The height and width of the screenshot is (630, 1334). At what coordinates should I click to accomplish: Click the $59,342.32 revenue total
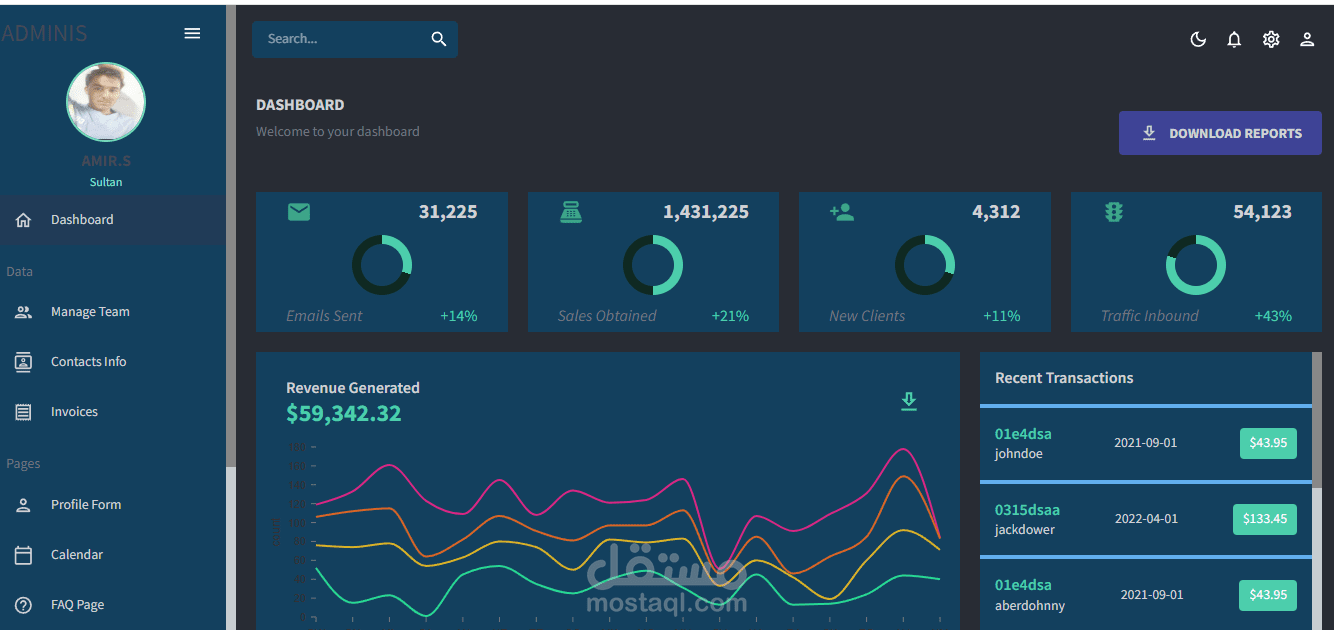tap(343, 414)
